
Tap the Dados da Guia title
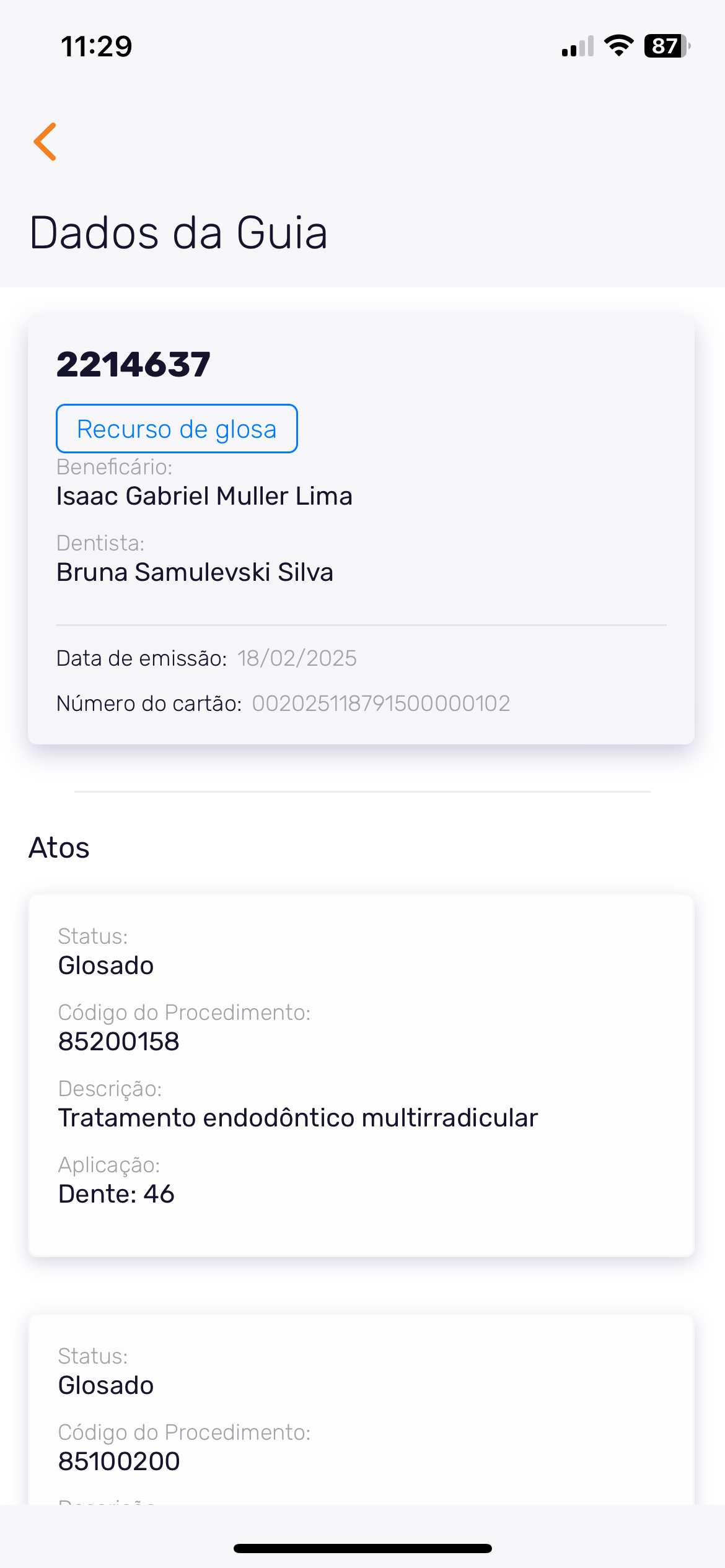[178, 233]
